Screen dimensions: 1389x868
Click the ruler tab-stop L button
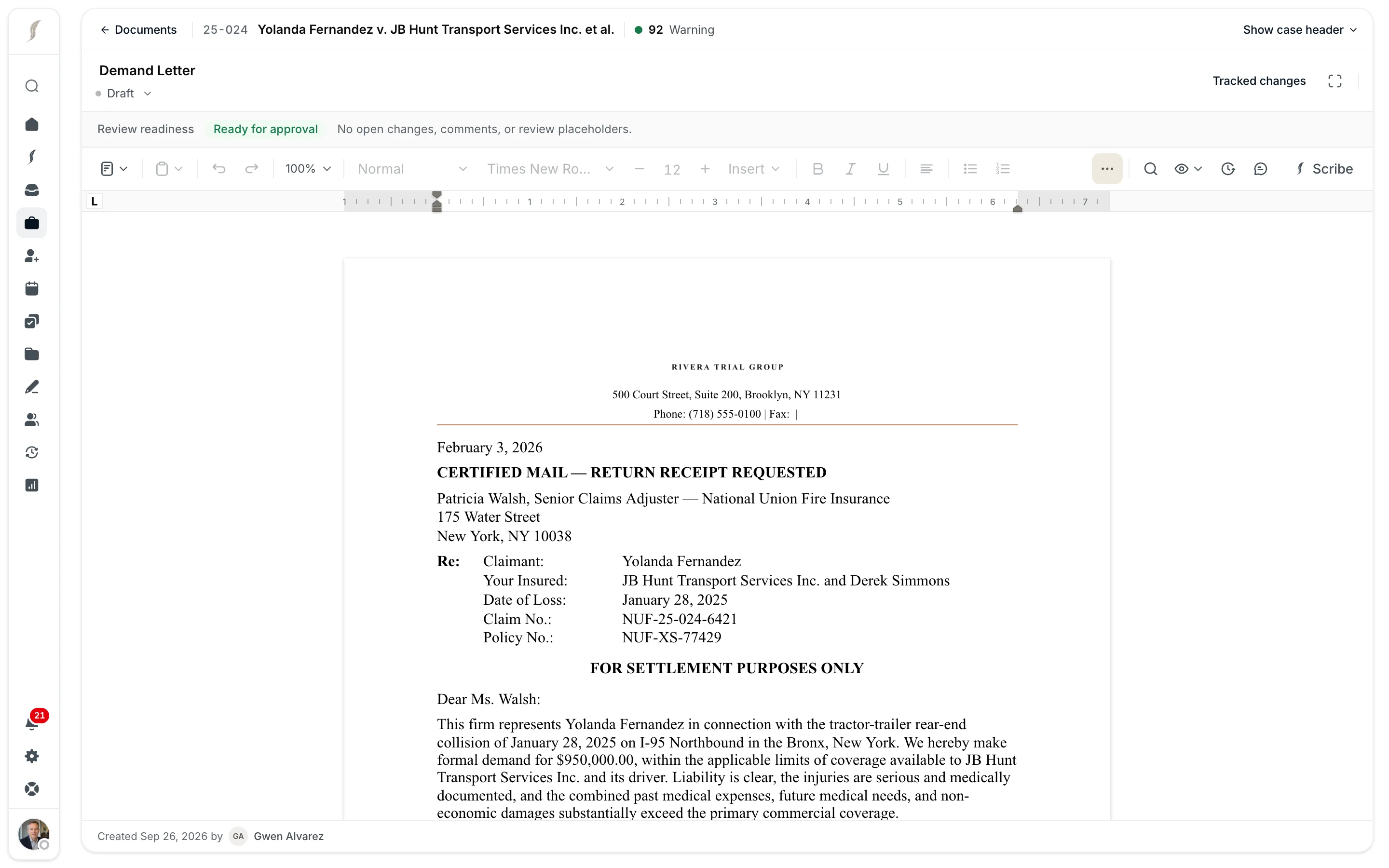point(95,202)
